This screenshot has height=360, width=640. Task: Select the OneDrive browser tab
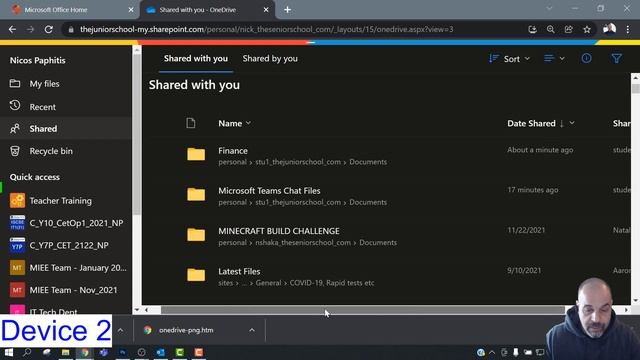(206, 10)
